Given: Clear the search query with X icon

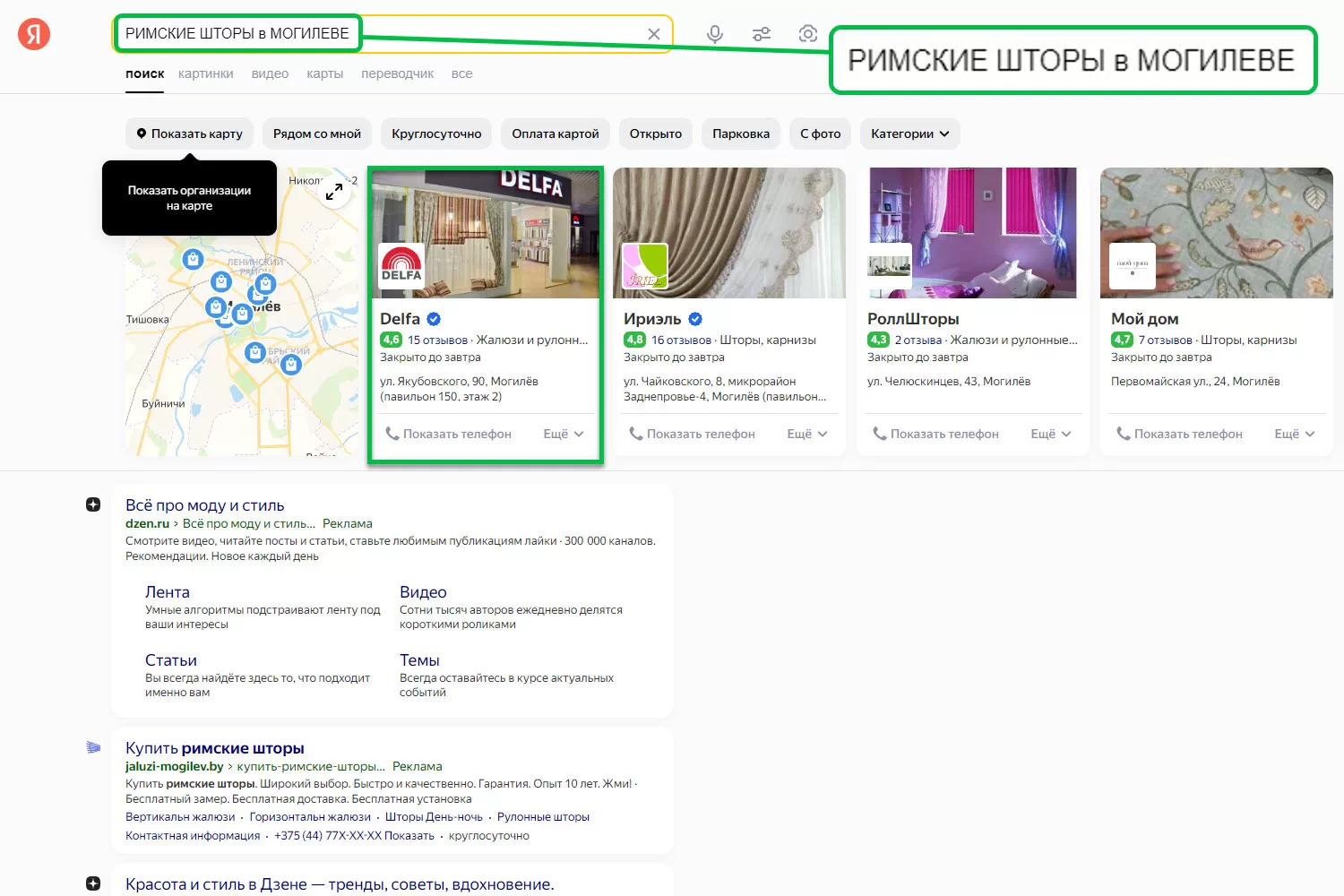Looking at the screenshot, I should click(x=654, y=34).
